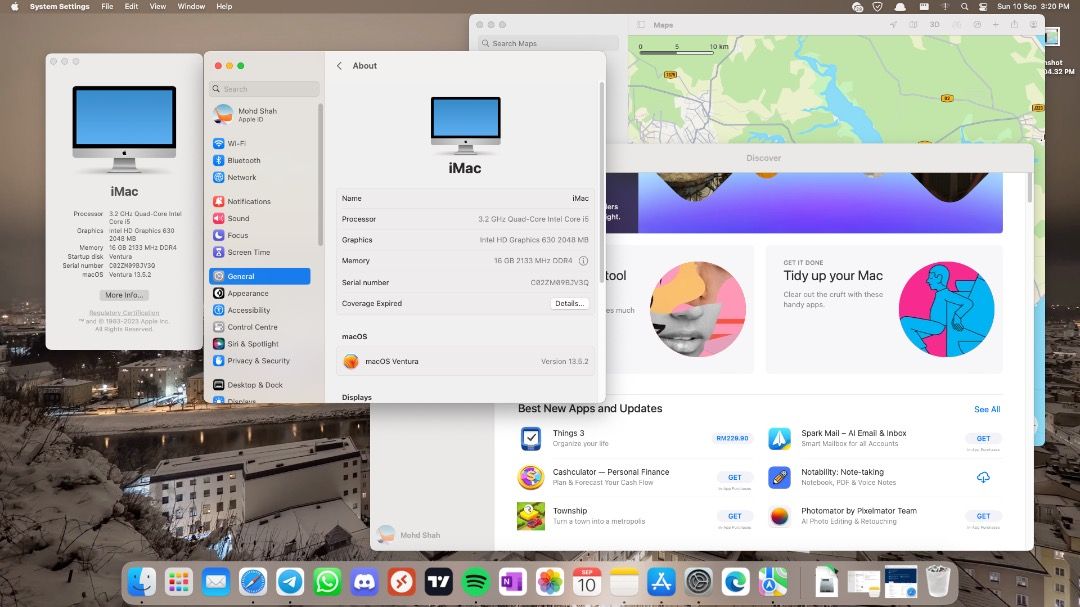
Task: Click Mohd Shah account in App Store
Action: point(409,535)
